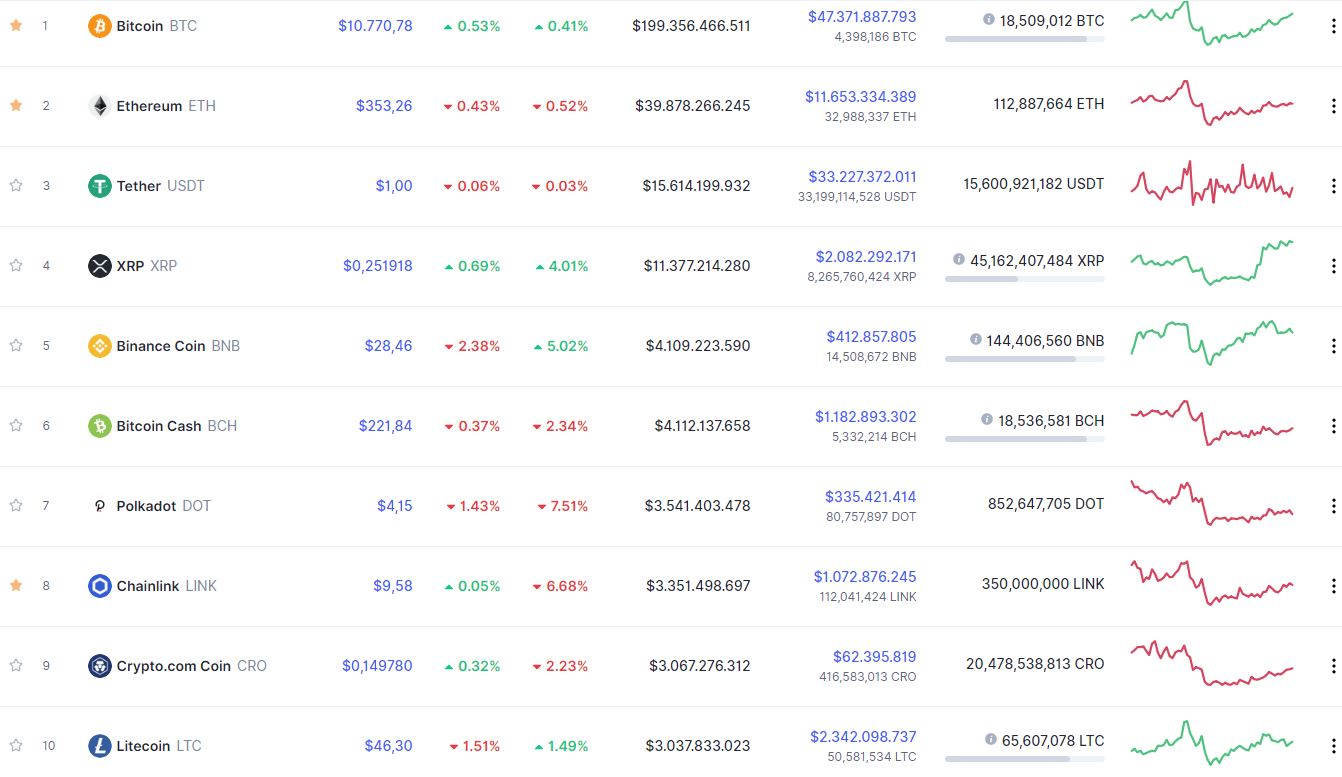
Task: Click the Bitcoin Cash green logo icon
Action: (99, 426)
